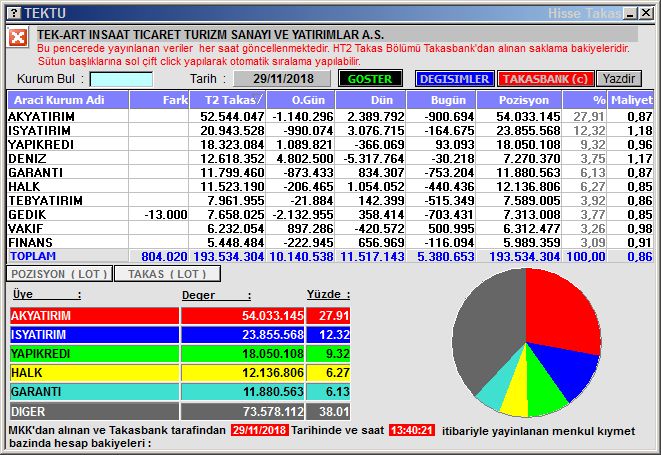Select the YAPIKREDI table row name

point(41,145)
